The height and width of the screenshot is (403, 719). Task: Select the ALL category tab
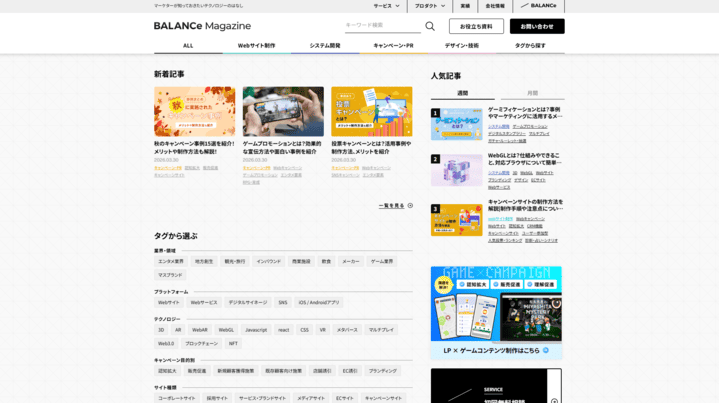coord(188,46)
